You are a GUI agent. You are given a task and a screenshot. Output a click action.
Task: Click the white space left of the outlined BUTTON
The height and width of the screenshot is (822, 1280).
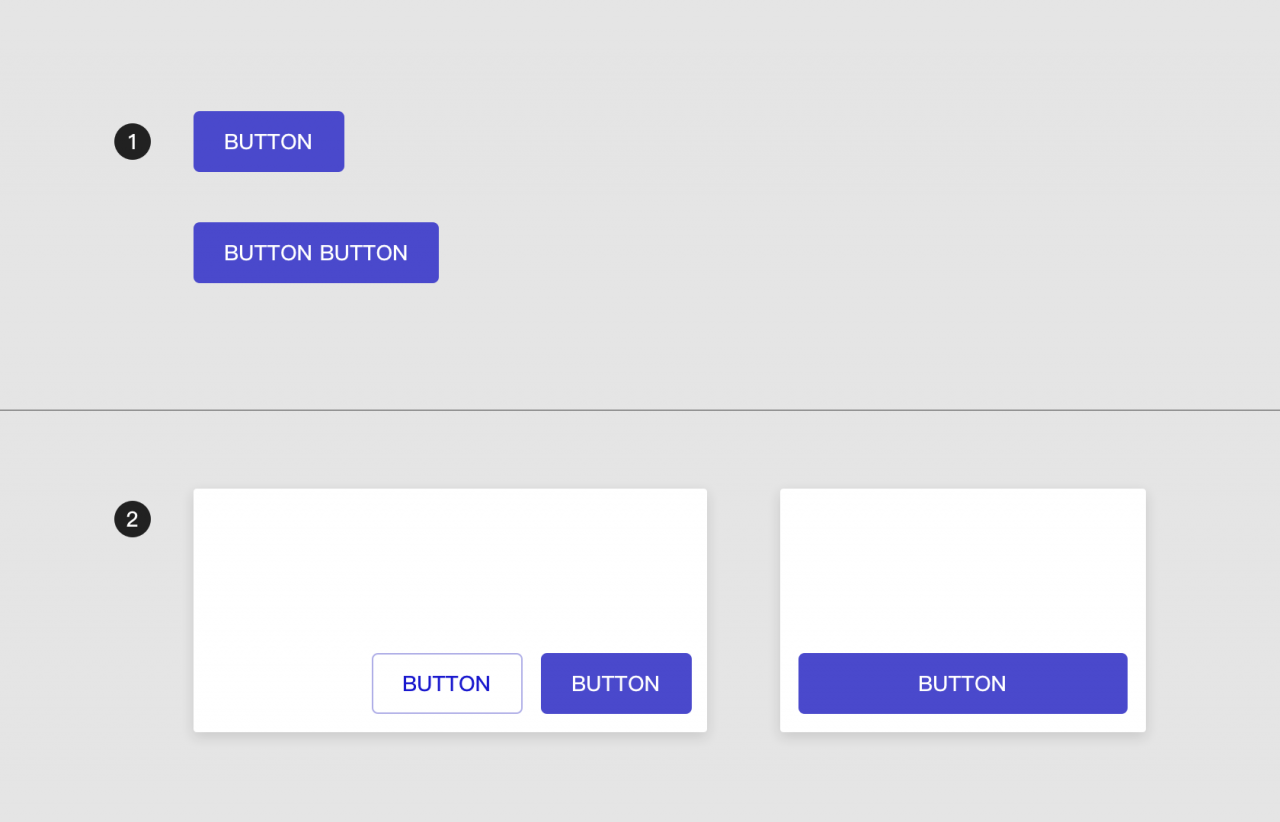point(282,684)
